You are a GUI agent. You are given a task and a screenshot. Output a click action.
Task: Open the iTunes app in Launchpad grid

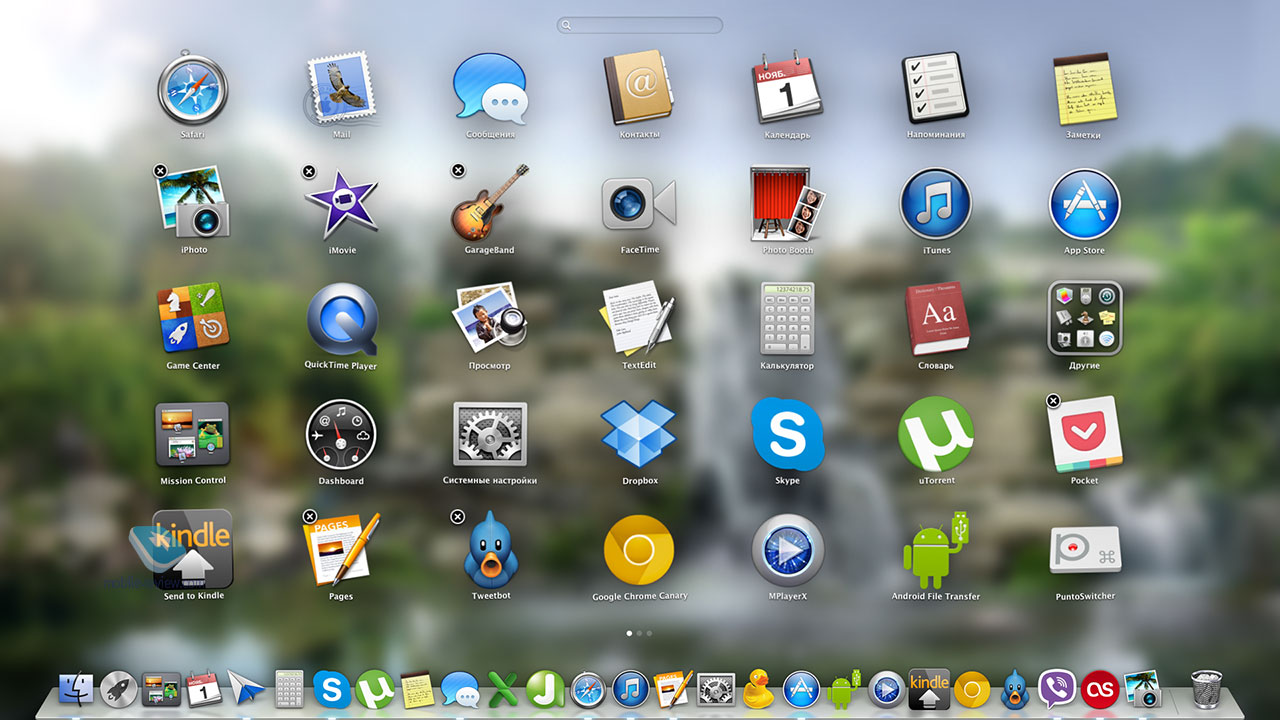point(936,204)
